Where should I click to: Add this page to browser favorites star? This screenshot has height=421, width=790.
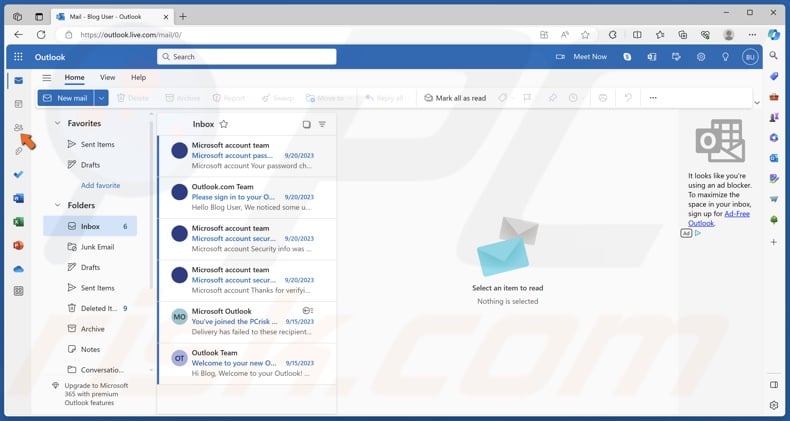tap(585, 35)
